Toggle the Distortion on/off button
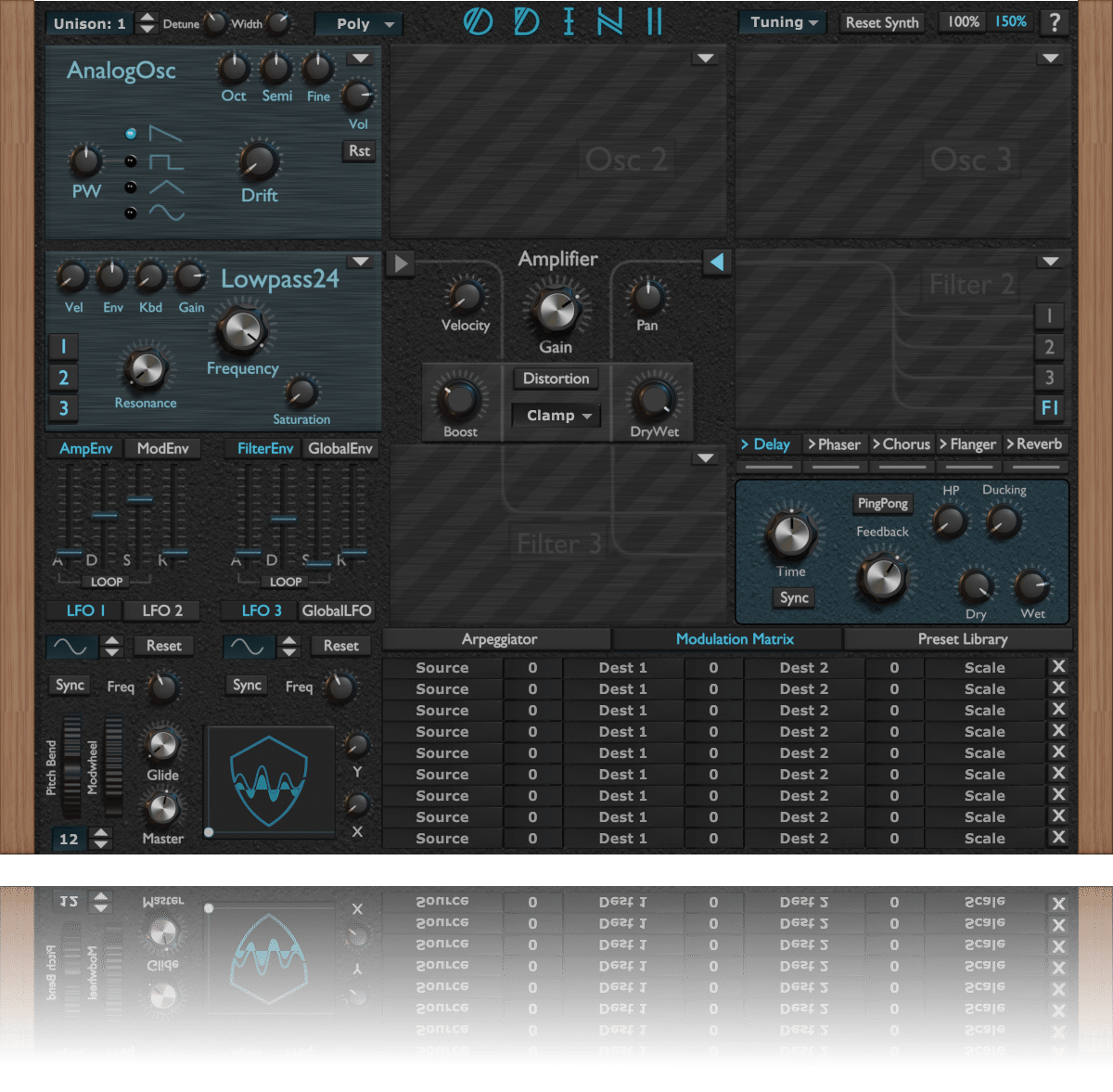Viewport: 1113px width, 1092px height. tap(556, 379)
